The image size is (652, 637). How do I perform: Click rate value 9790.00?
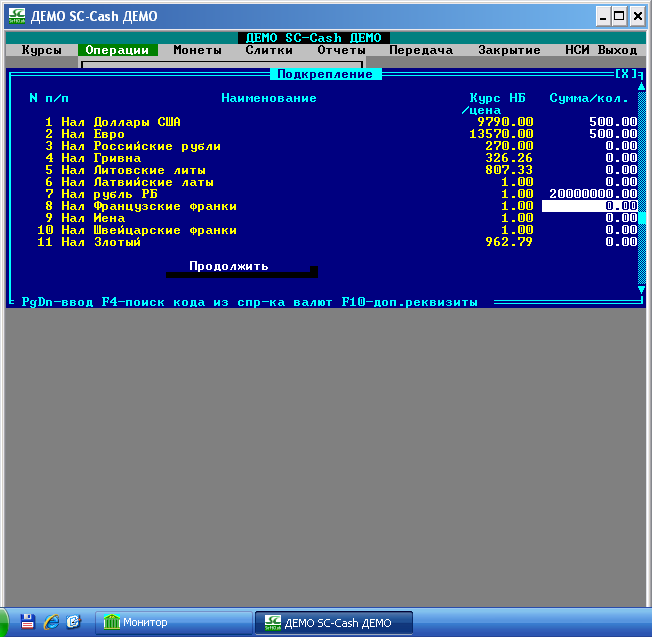point(505,122)
